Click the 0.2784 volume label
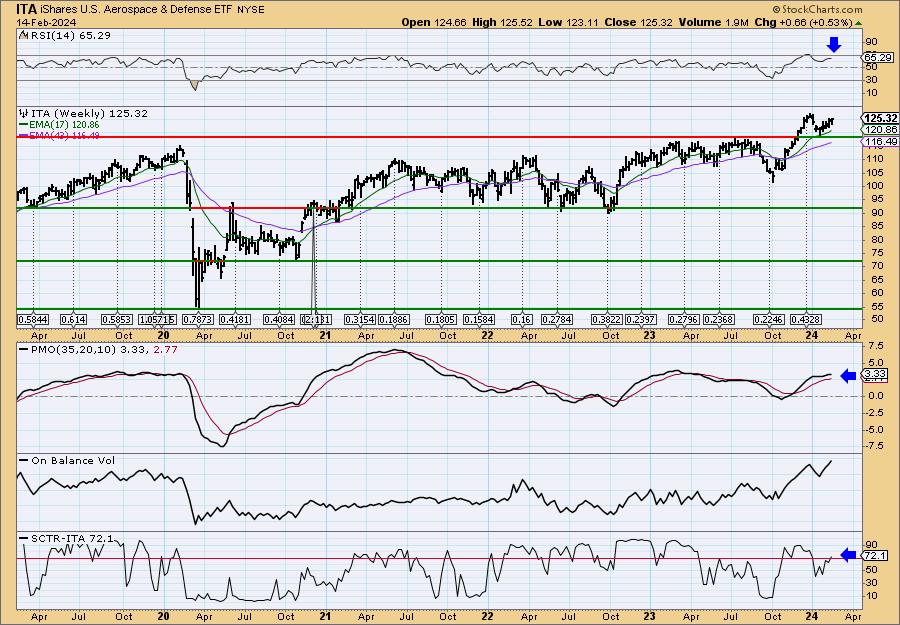The width and height of the screenshot is (900, 625). tap(557, 319)
